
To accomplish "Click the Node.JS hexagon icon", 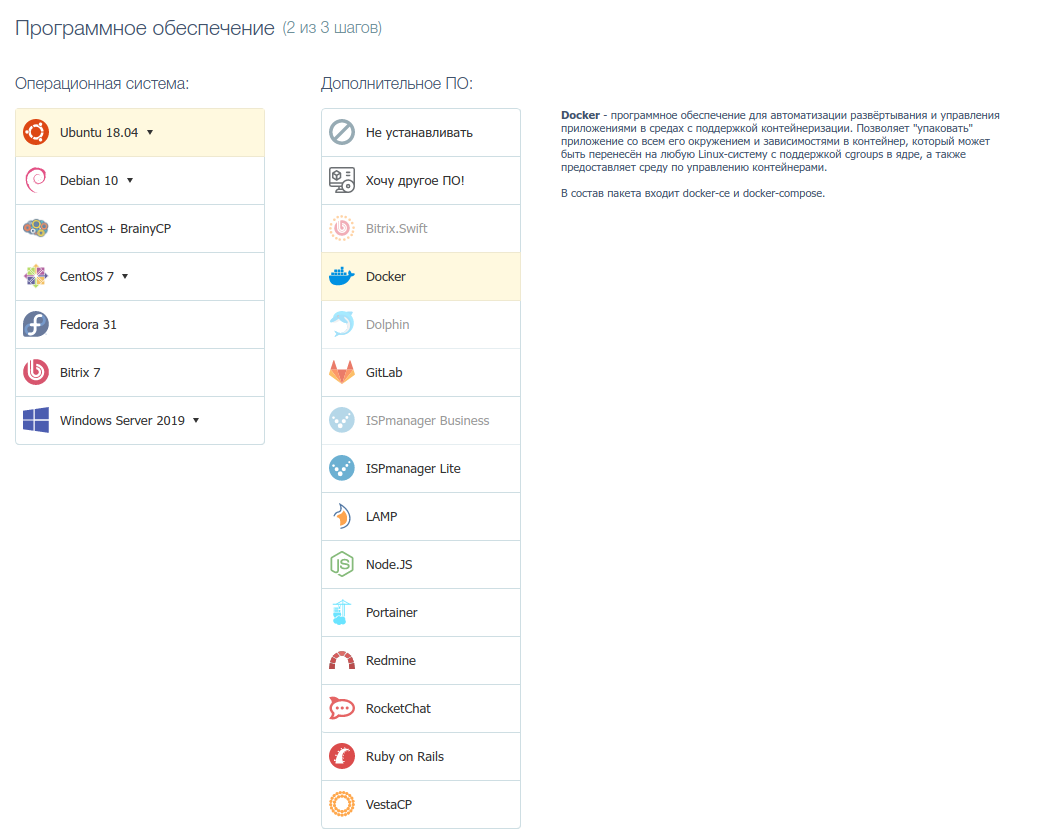I will [x=340, y=564].
